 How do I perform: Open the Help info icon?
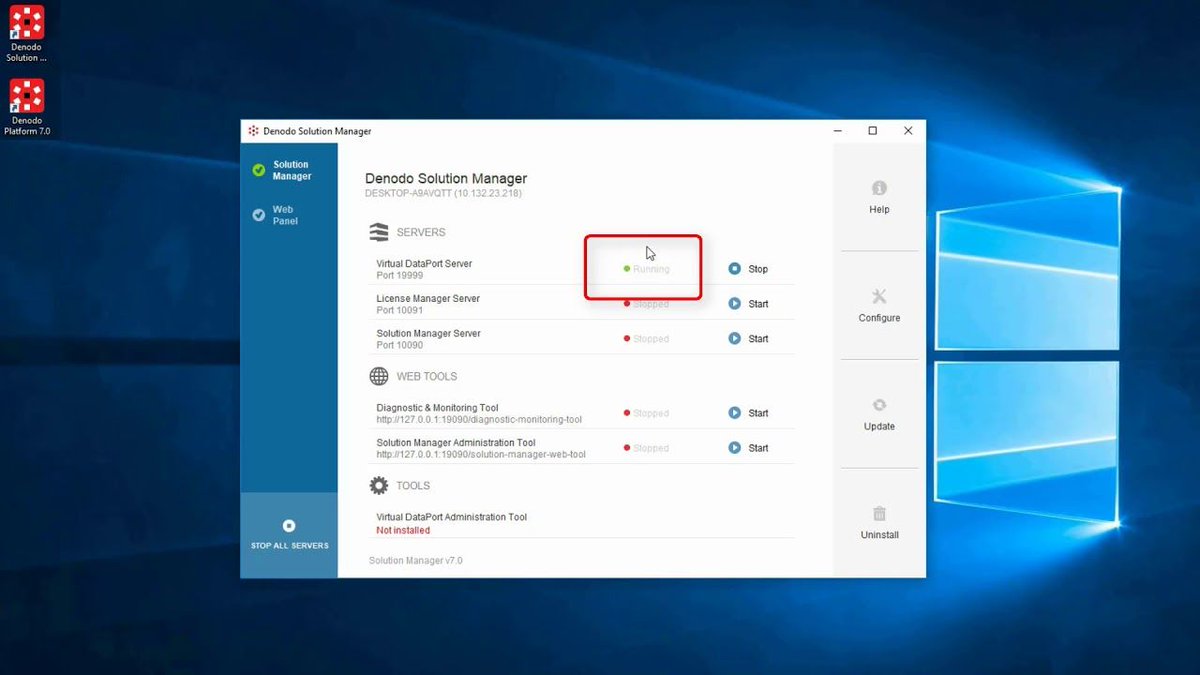tap(878, 186)
